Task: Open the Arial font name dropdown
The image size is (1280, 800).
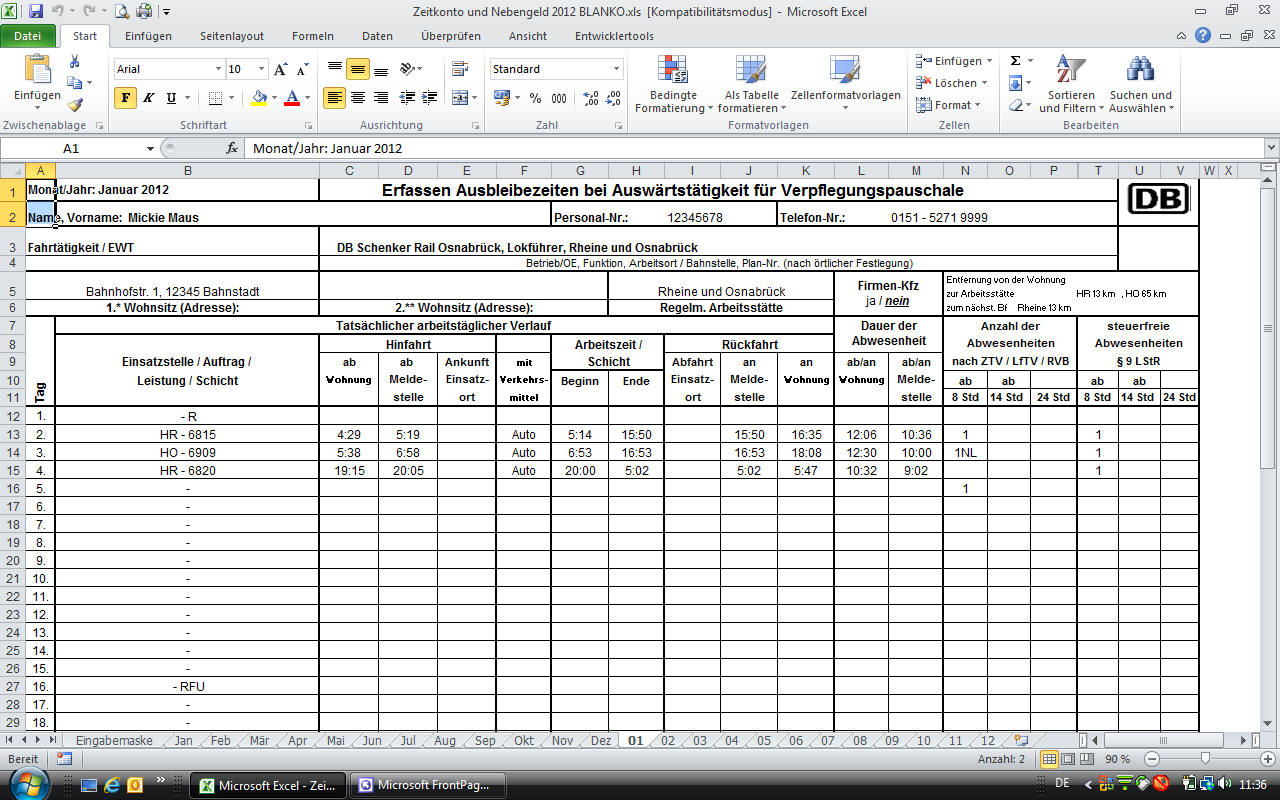Action: (x=218, y=69)
